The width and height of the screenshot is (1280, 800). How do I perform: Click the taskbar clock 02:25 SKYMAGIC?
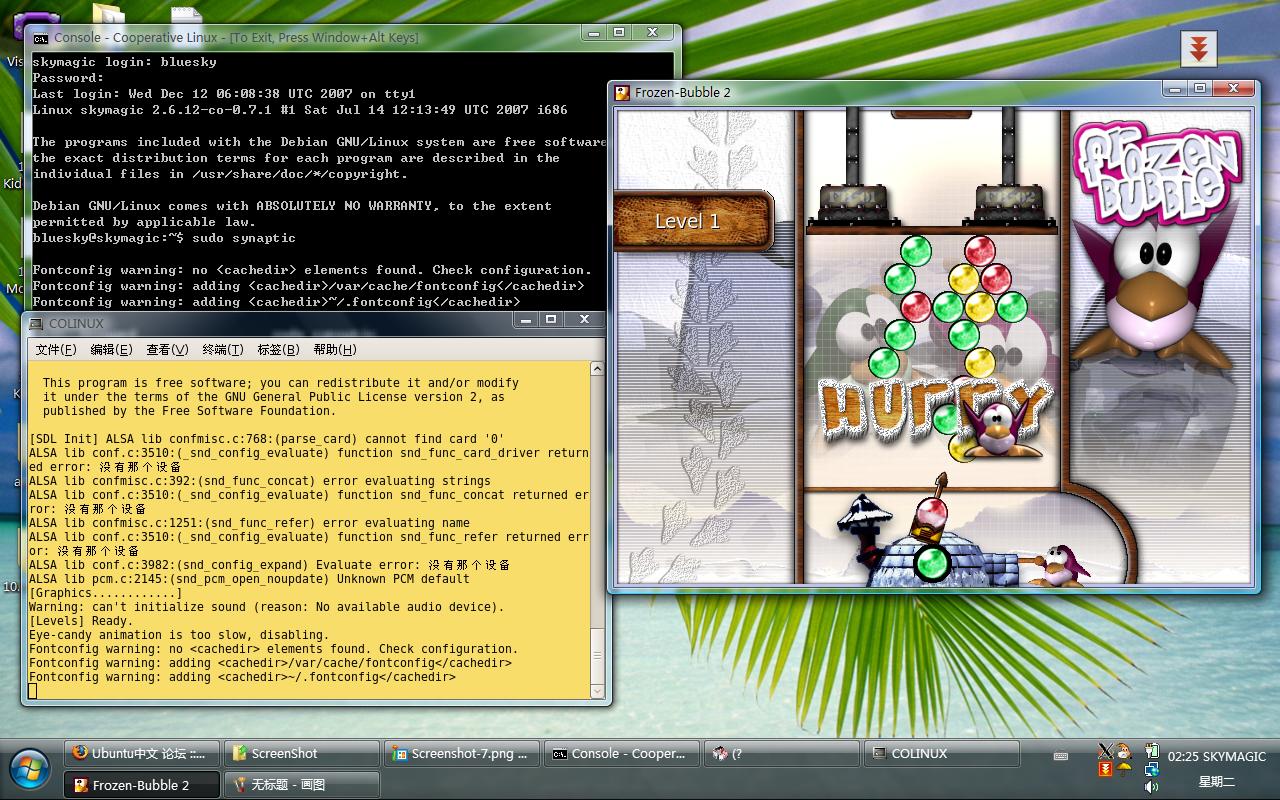pyautogui.click(x=1217, y=757)
